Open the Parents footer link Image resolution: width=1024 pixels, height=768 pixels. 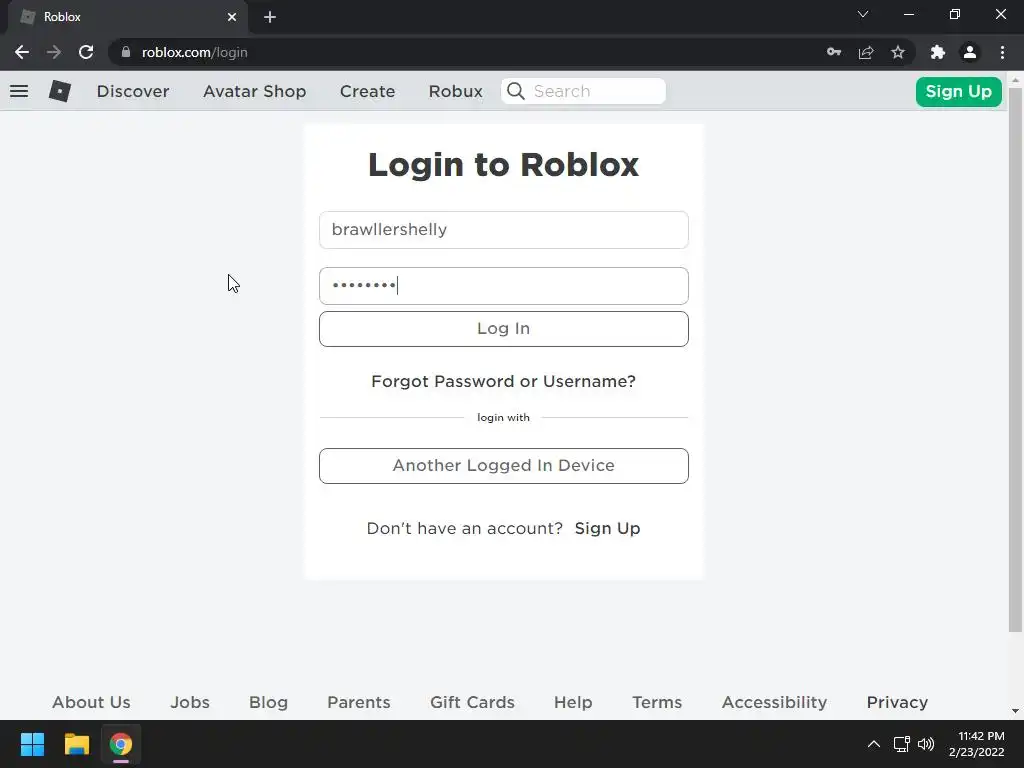point(359,702)
